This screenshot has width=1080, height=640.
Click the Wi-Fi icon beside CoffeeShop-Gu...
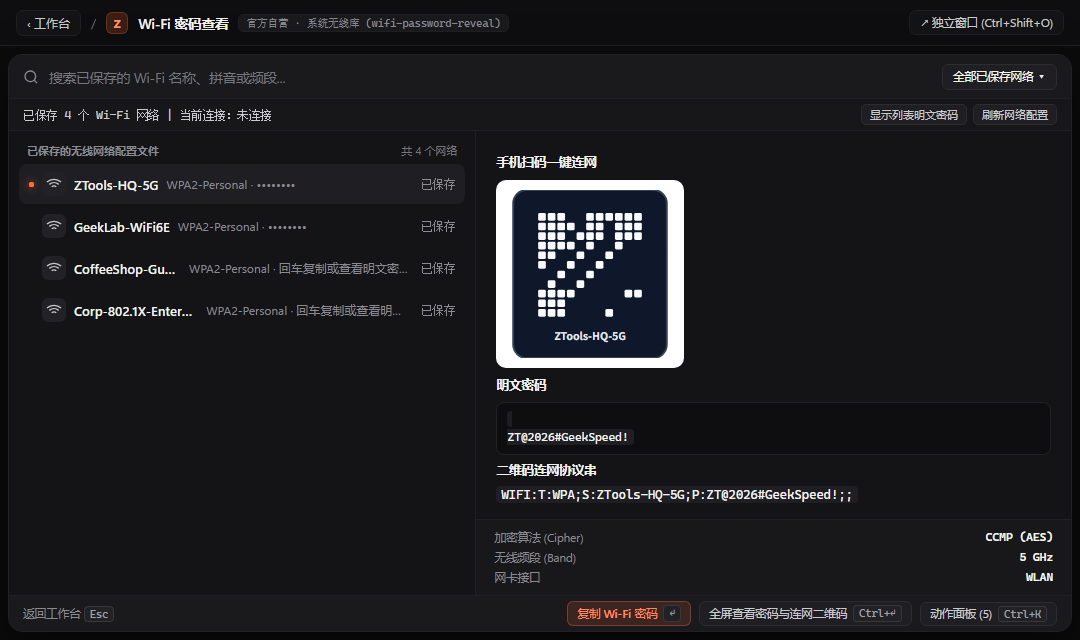[x=54, y=268]
